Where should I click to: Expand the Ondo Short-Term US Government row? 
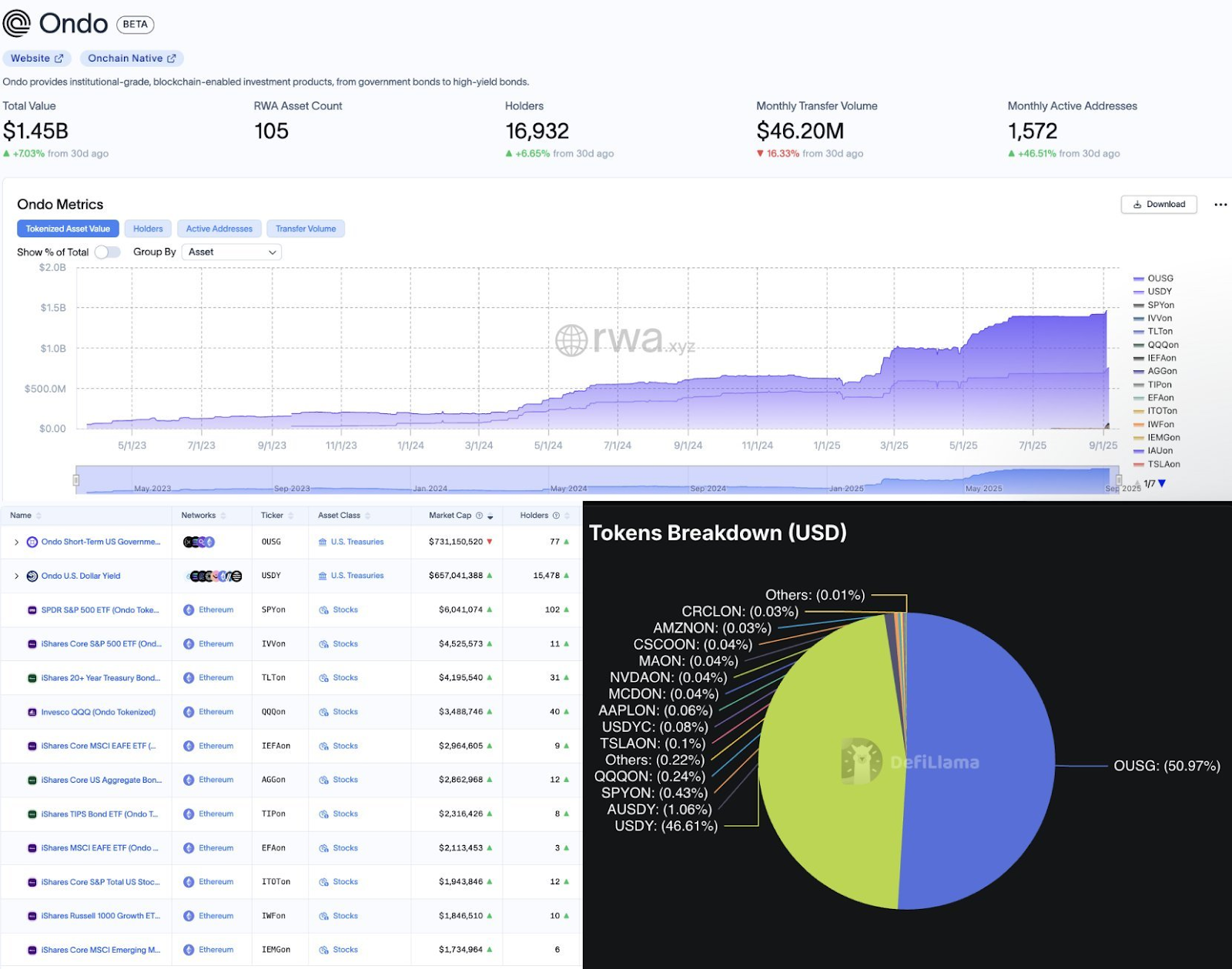click(16, 542)
